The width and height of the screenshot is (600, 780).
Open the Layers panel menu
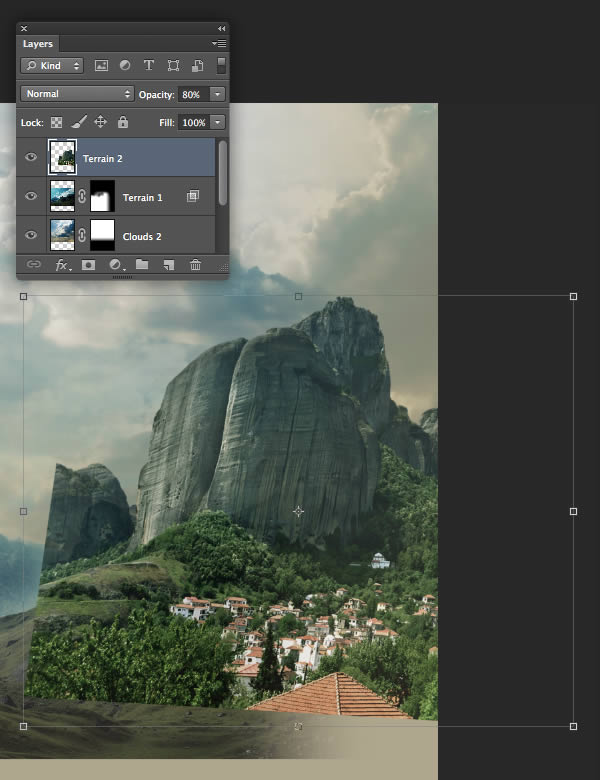(x=219, y=43)
